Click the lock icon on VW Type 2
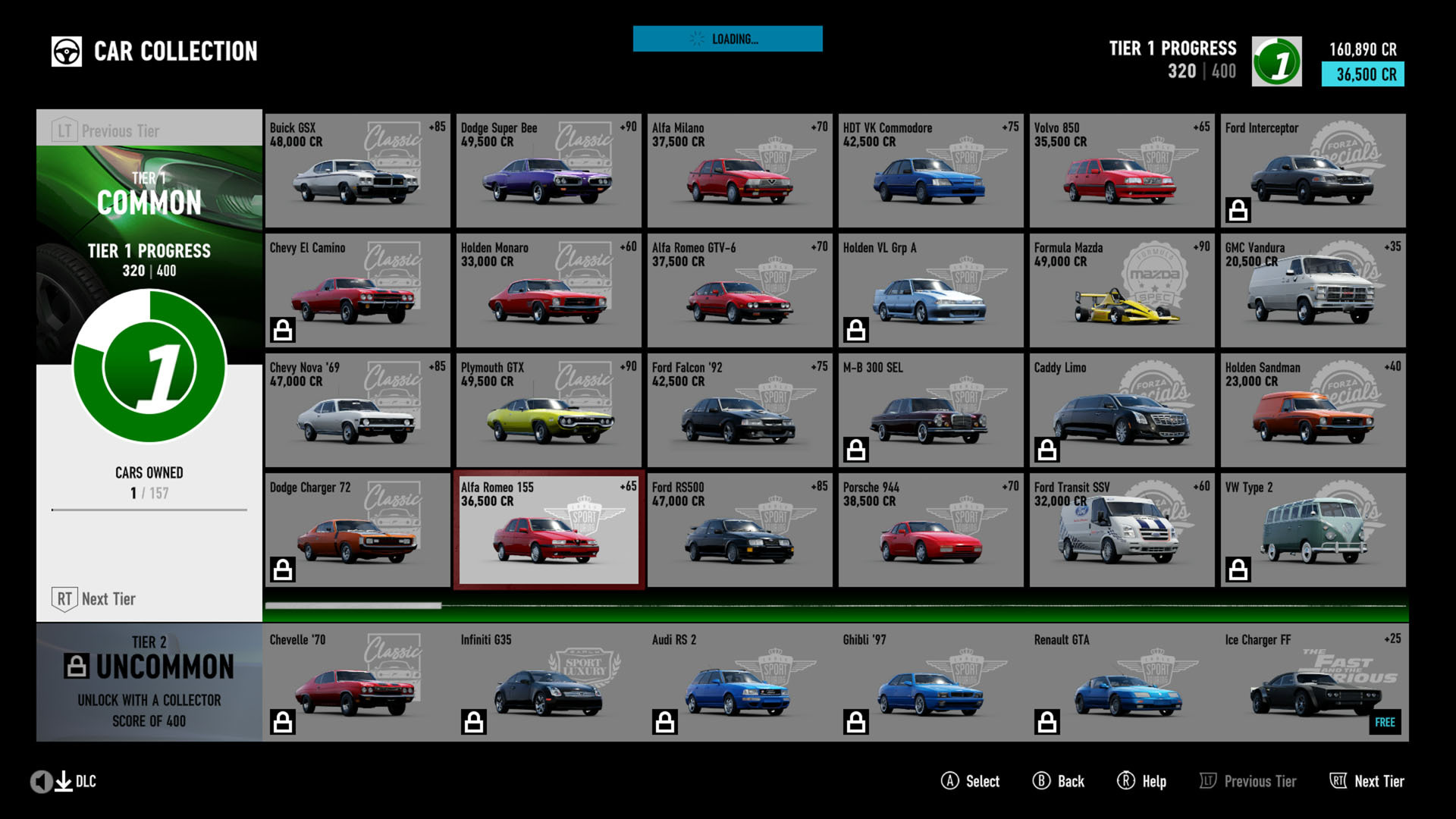The image size is (1456, 819). tap(1238, 570)
